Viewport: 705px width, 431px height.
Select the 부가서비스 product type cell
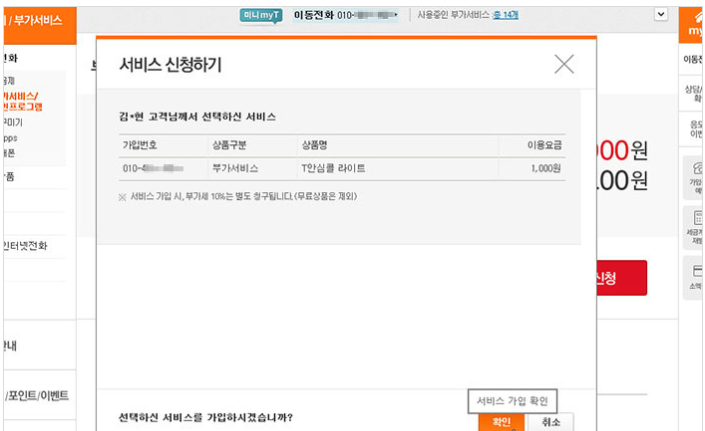click(235, 168)
